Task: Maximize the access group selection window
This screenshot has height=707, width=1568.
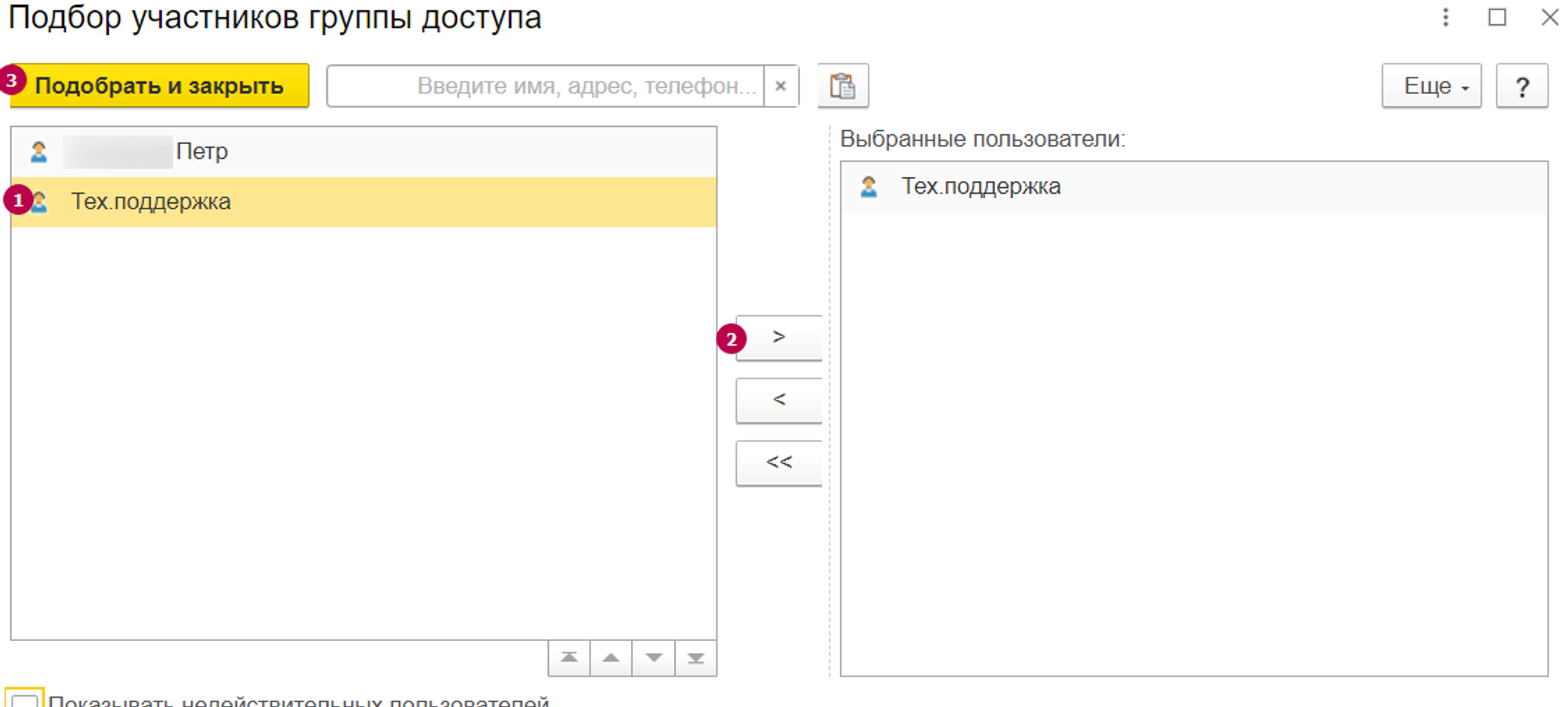Action: pos(1497,17)
